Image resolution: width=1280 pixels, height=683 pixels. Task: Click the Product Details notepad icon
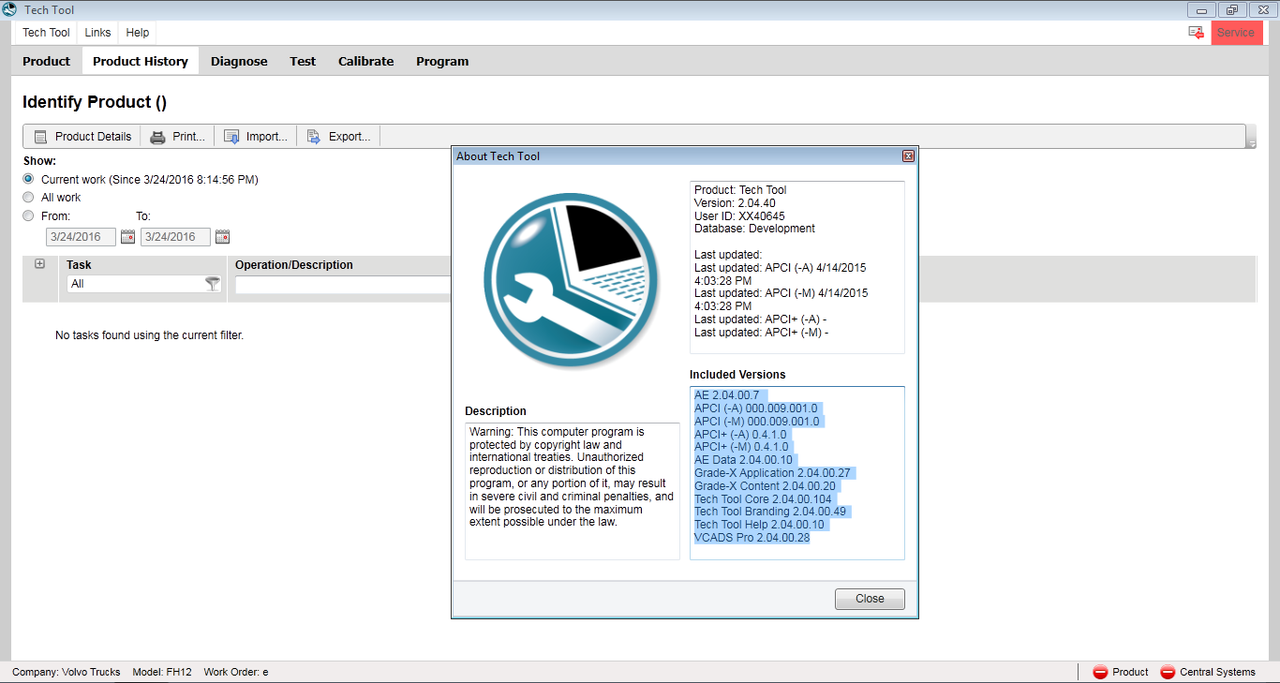click(x=41, y=136)
